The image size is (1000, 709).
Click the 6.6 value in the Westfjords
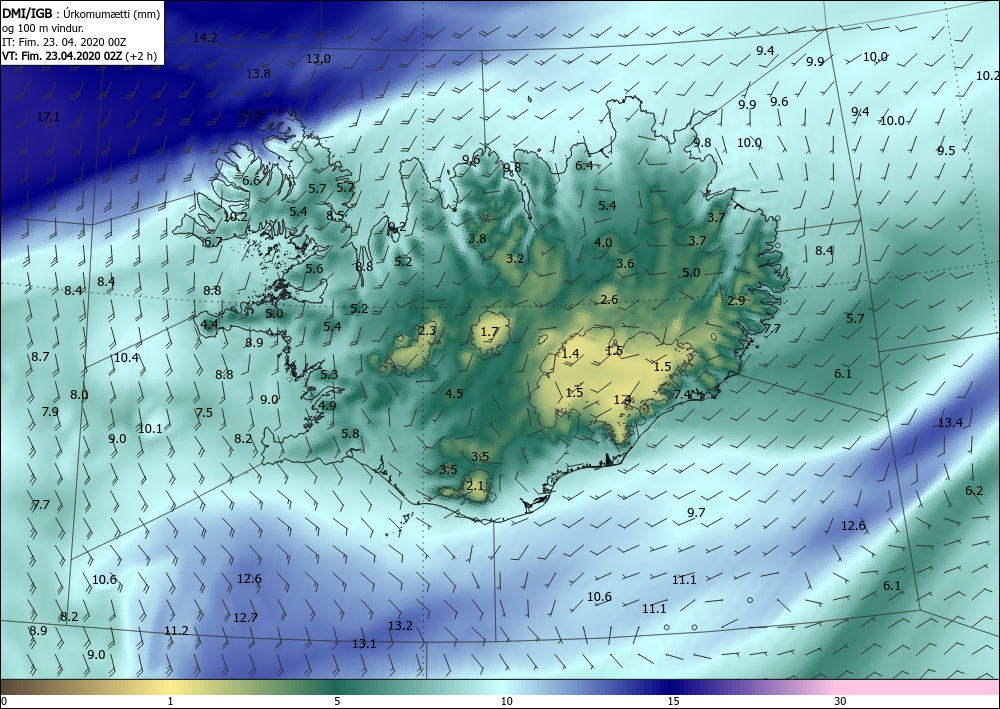coord(251,180)
